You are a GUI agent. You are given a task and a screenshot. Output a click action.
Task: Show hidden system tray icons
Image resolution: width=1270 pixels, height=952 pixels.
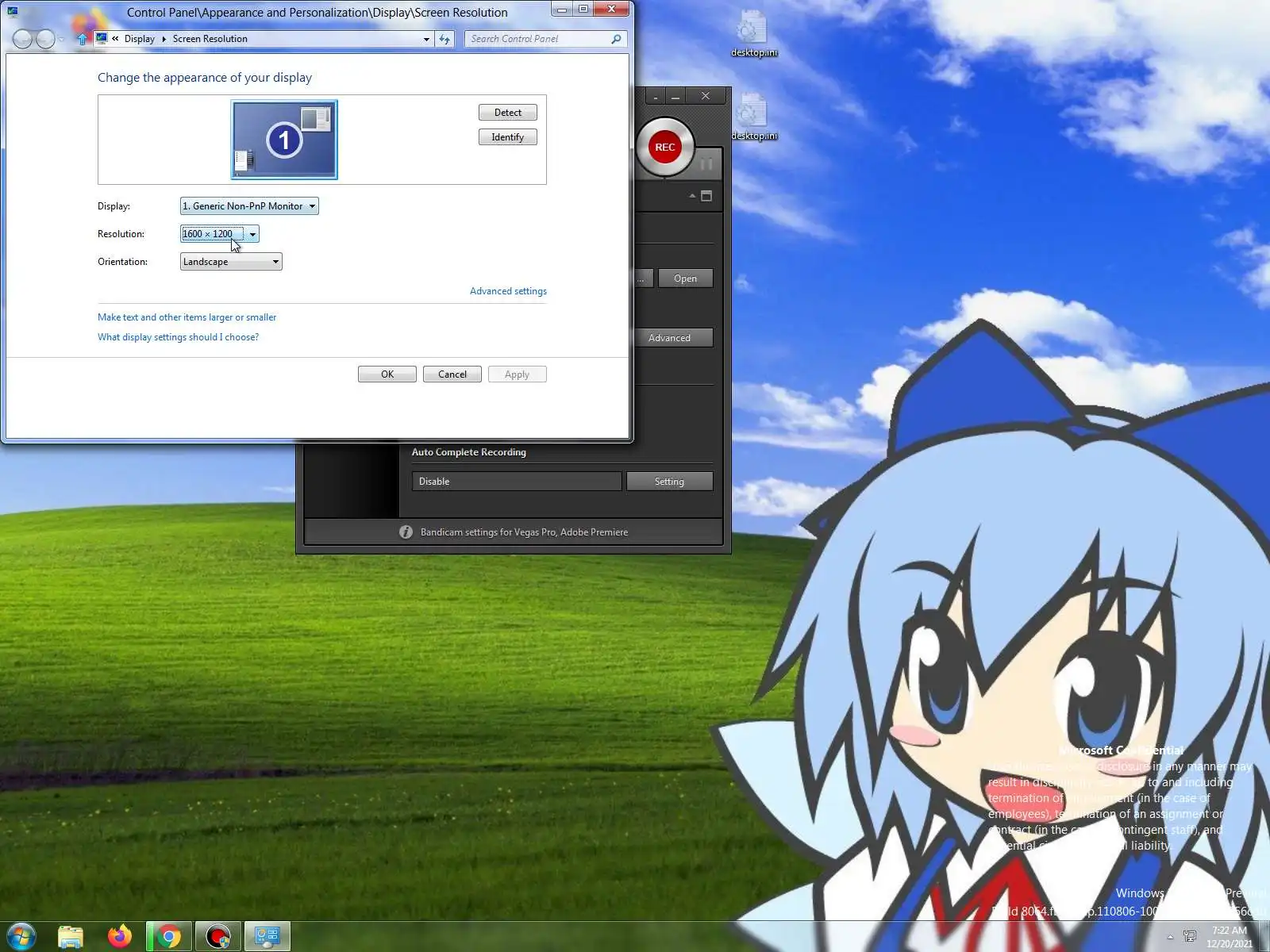tap(1170, 937)
